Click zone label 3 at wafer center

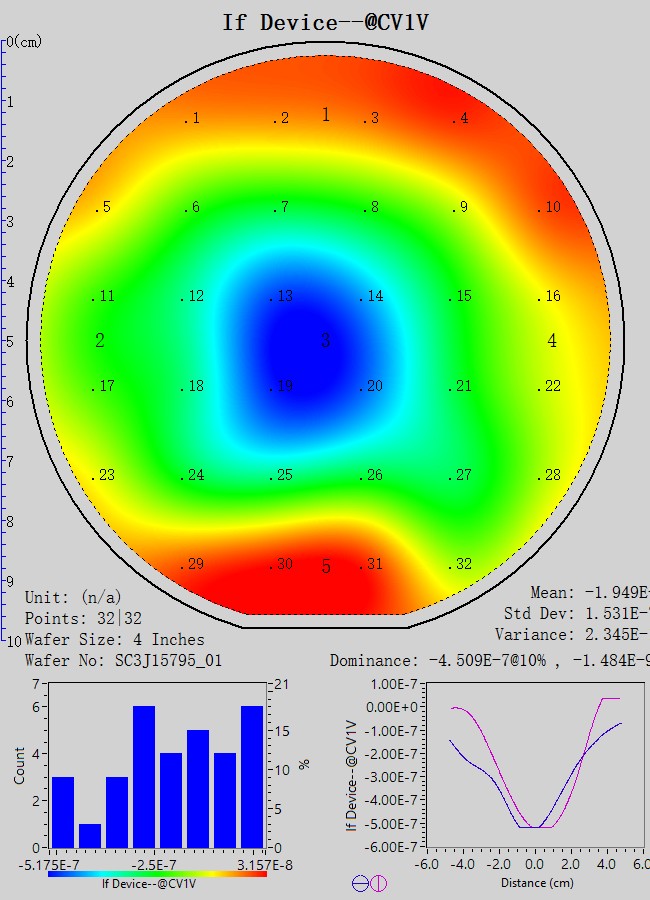pyautogui.click(x=325, y=341)
